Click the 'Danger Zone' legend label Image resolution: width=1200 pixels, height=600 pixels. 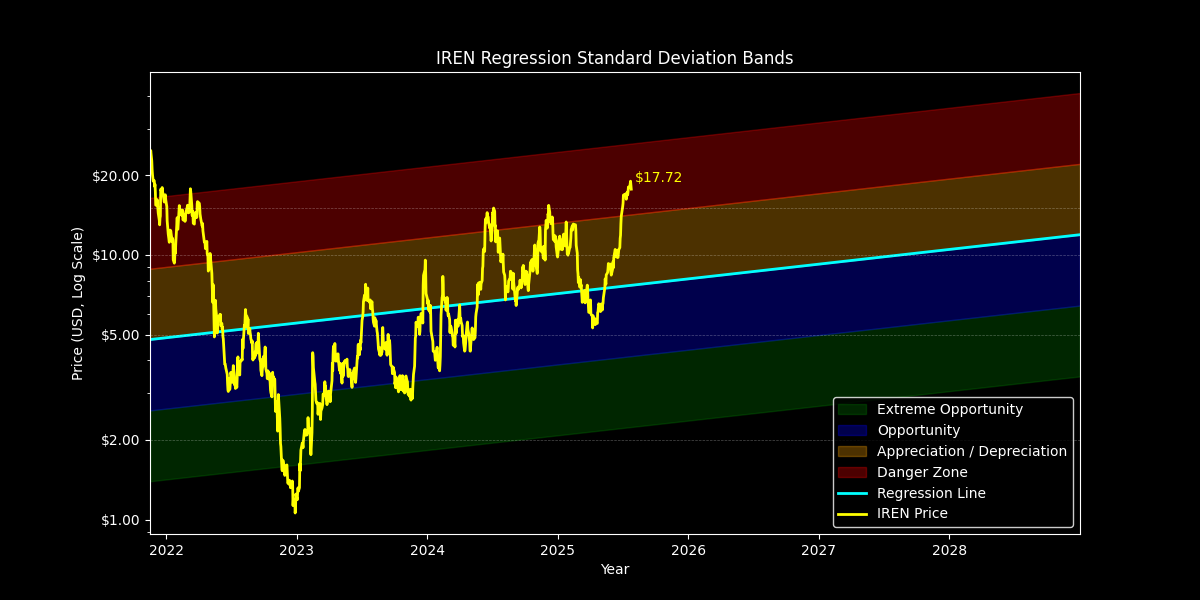[922, 472]
